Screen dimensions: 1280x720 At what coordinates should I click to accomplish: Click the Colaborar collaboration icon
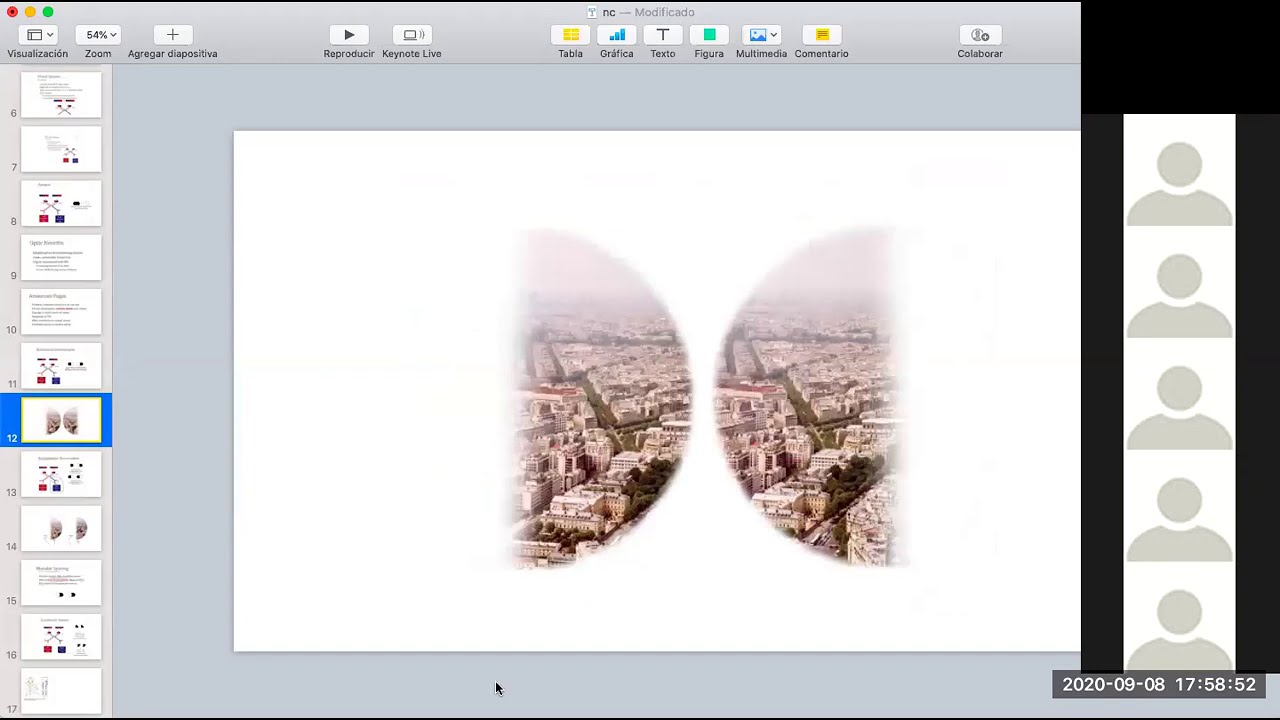click(x=980, y=35)
